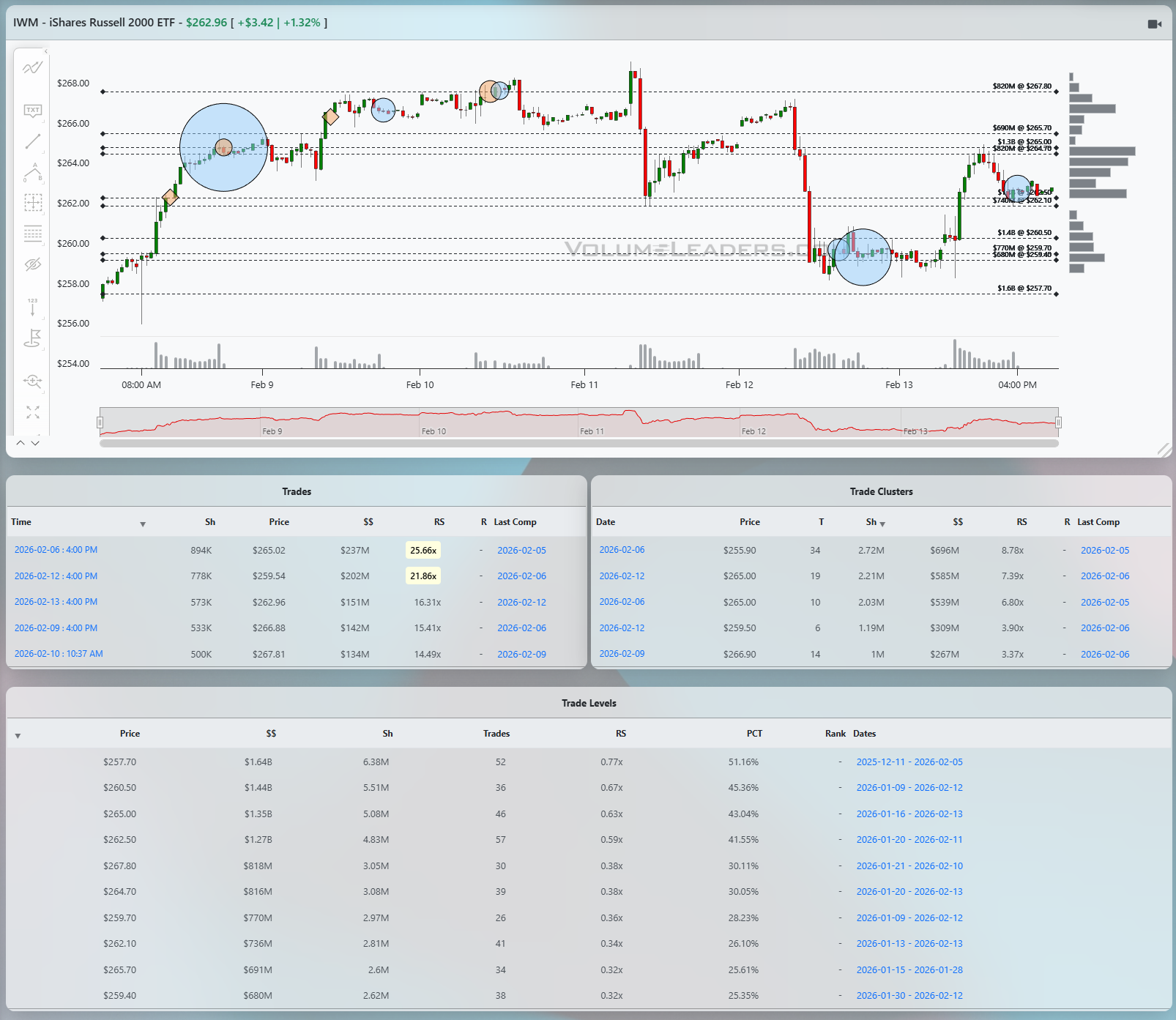Click the Trade Levels PCT column header

[754, 734]
